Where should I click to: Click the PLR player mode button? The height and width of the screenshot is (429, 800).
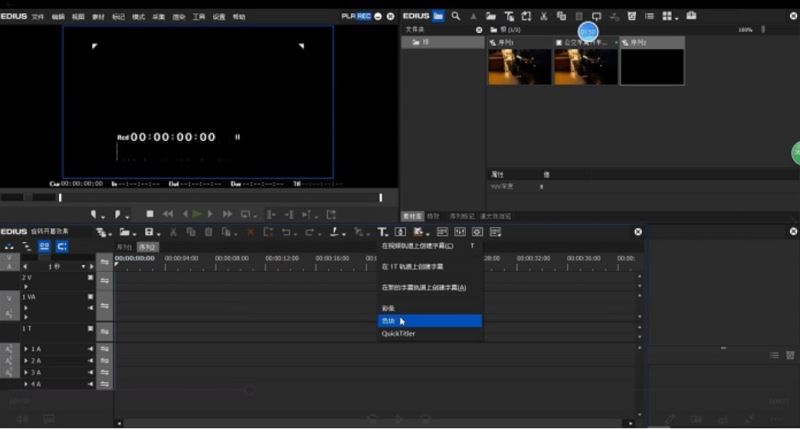tap(348, 16)
